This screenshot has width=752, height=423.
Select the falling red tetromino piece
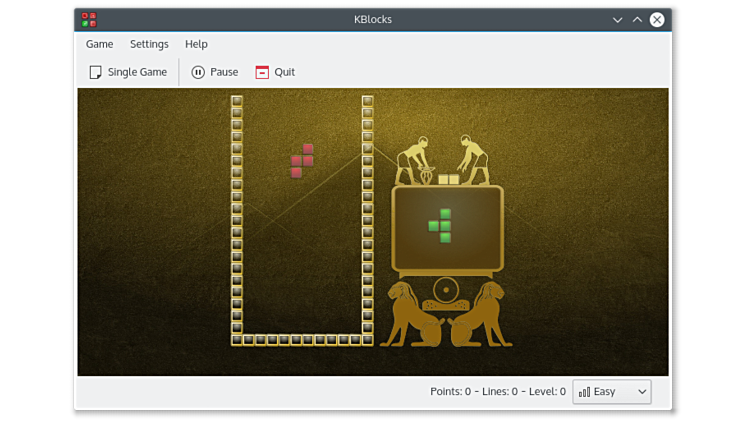[x=302, y=160]
